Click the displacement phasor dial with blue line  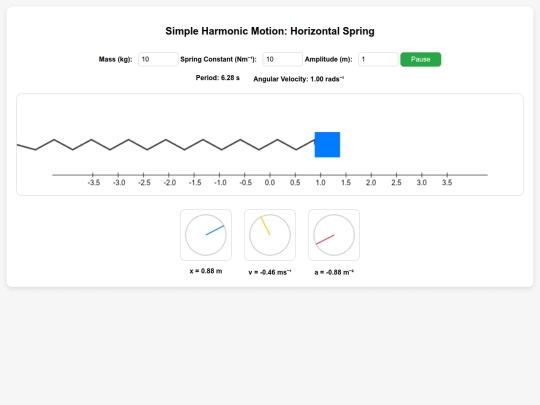click(206, 235)
